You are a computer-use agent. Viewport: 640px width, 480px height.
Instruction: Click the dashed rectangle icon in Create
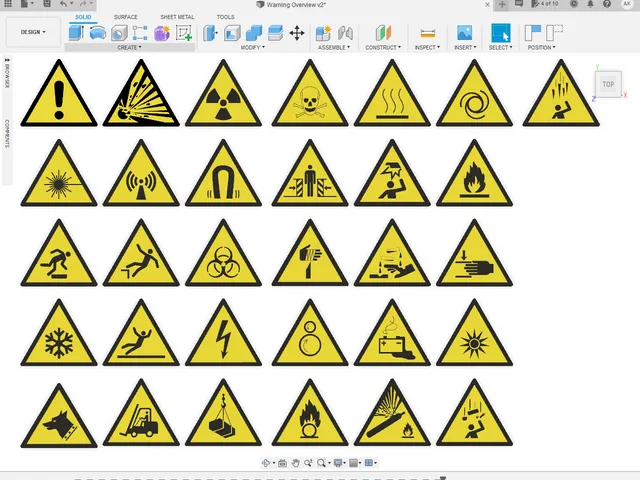click(x=140, y=33)
